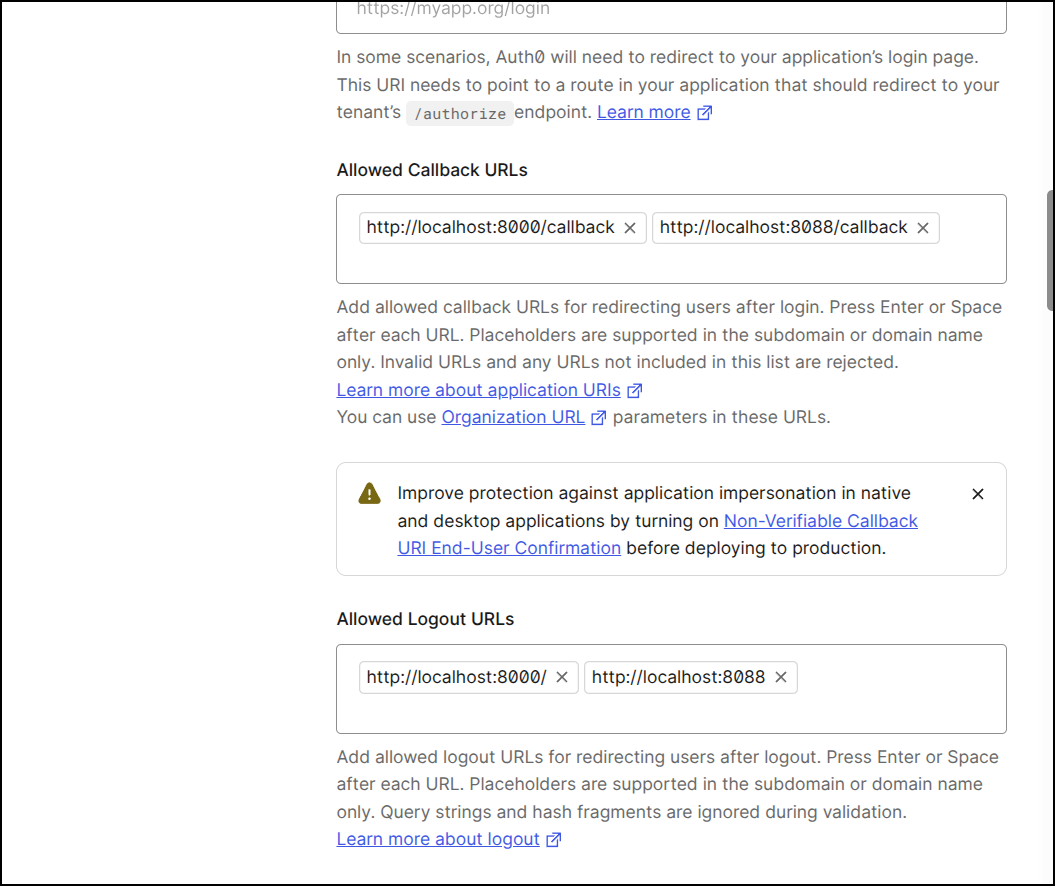Remove the http://localhost:8000/callback URL chip
1055x886 pixels.
click(x=630, y=228)
